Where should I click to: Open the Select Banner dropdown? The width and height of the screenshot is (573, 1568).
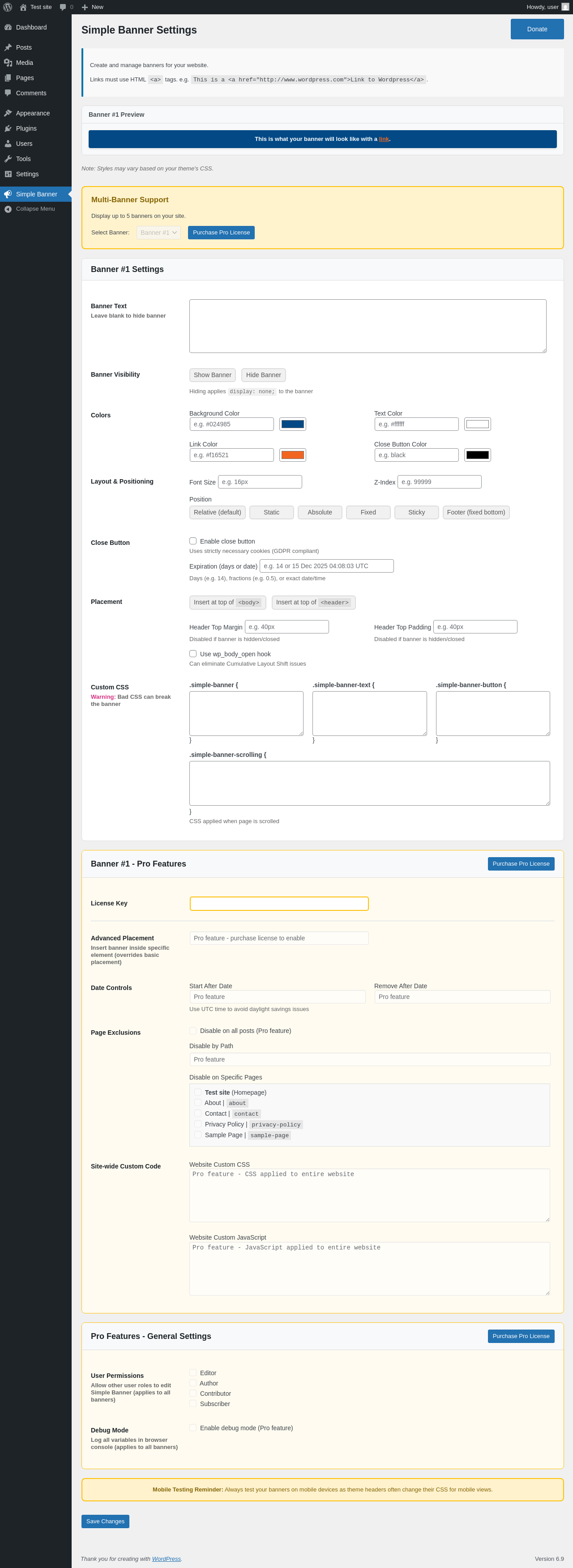(158, 233)
